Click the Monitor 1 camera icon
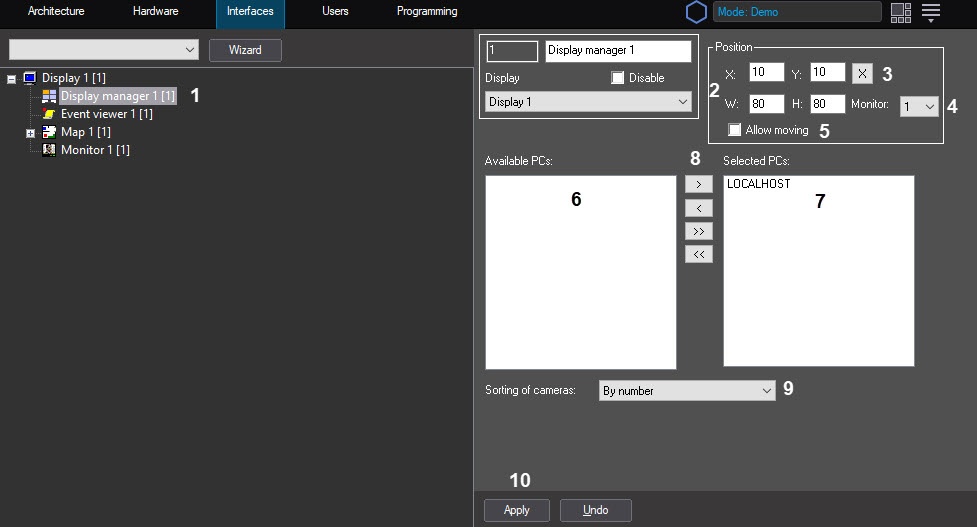977x527 pixels. coord(49,150)
